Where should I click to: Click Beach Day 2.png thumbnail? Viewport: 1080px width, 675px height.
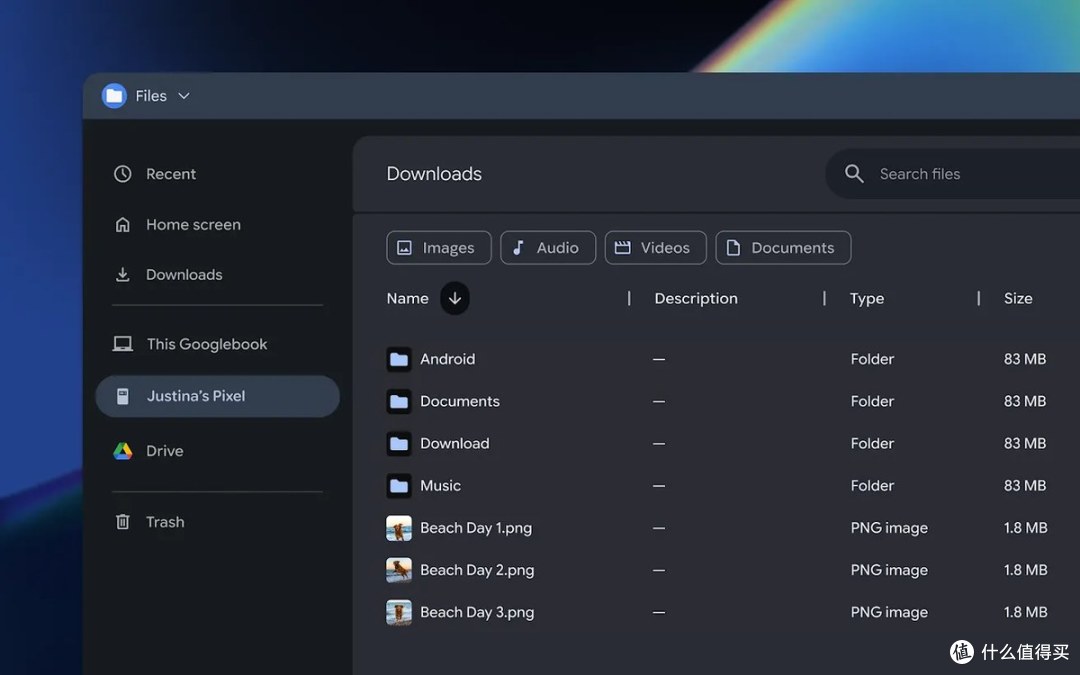tap(399, 570)
